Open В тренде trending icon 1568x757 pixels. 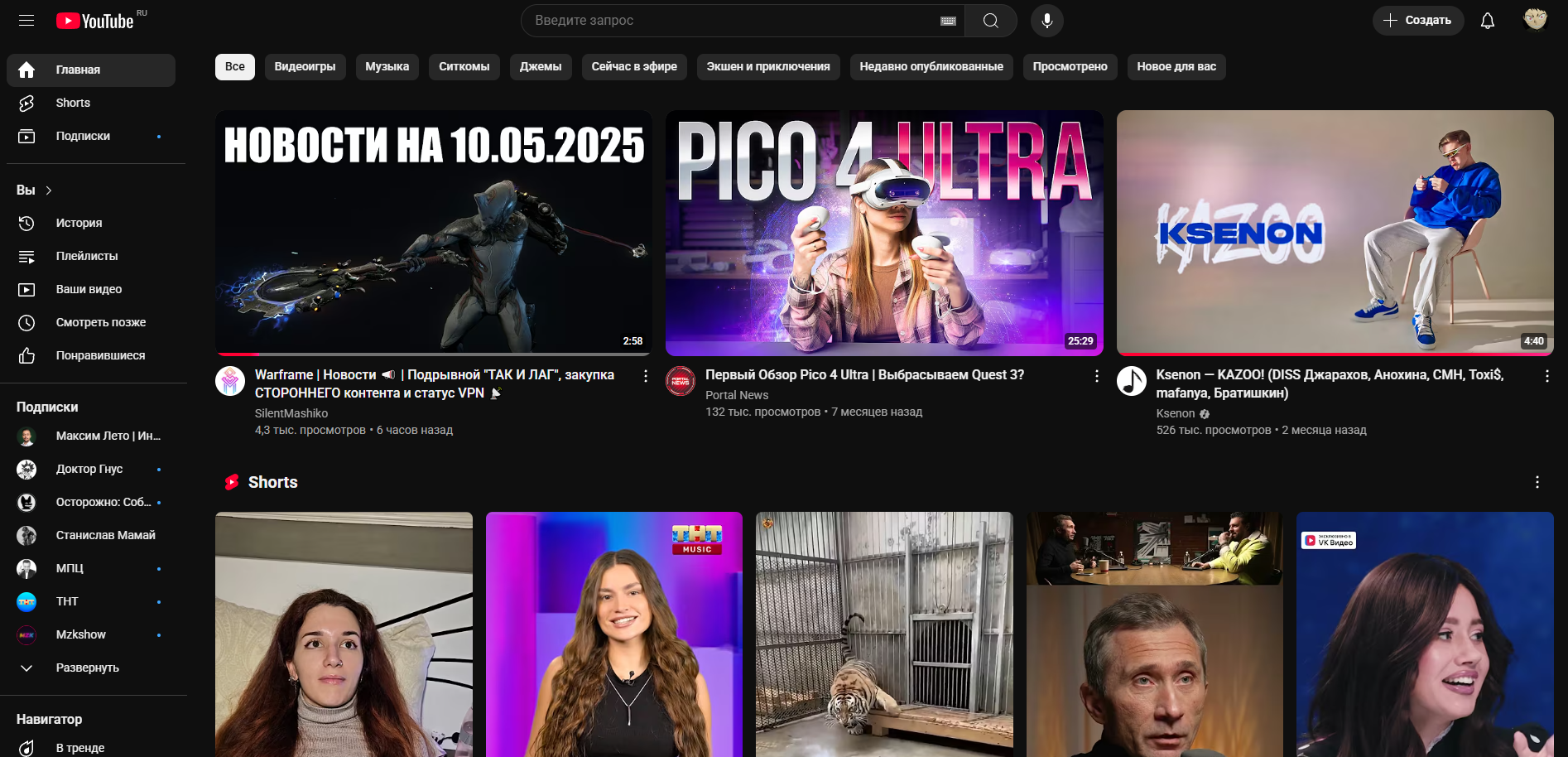coord(26,748)
